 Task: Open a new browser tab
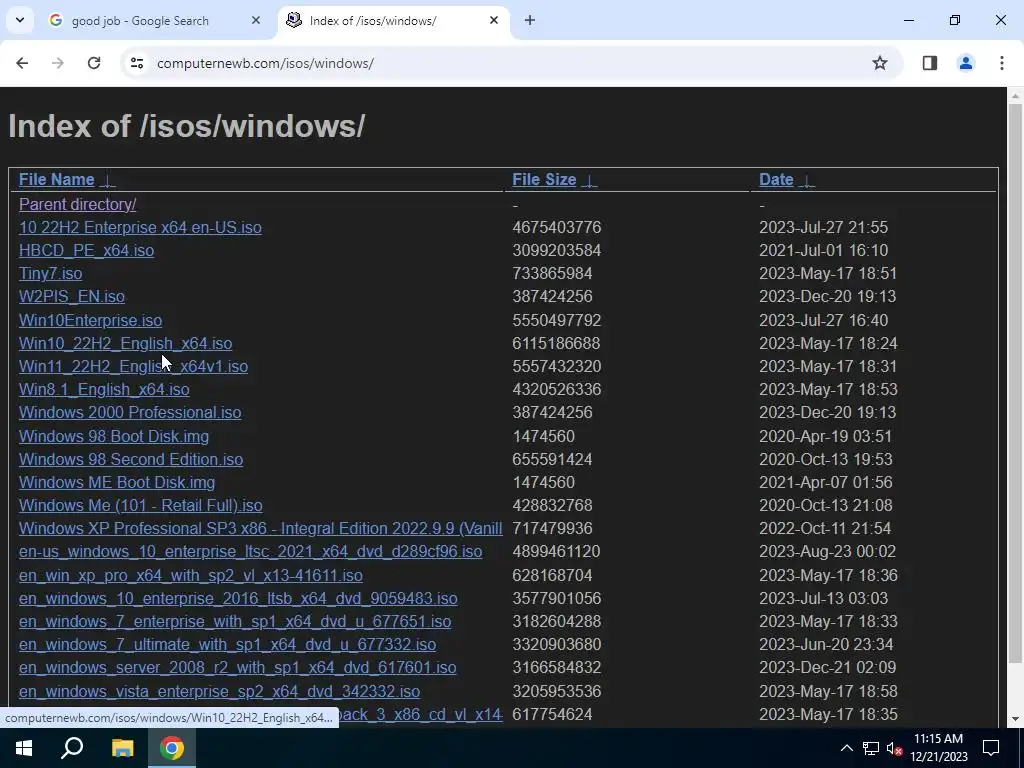[x=530, y=20]
